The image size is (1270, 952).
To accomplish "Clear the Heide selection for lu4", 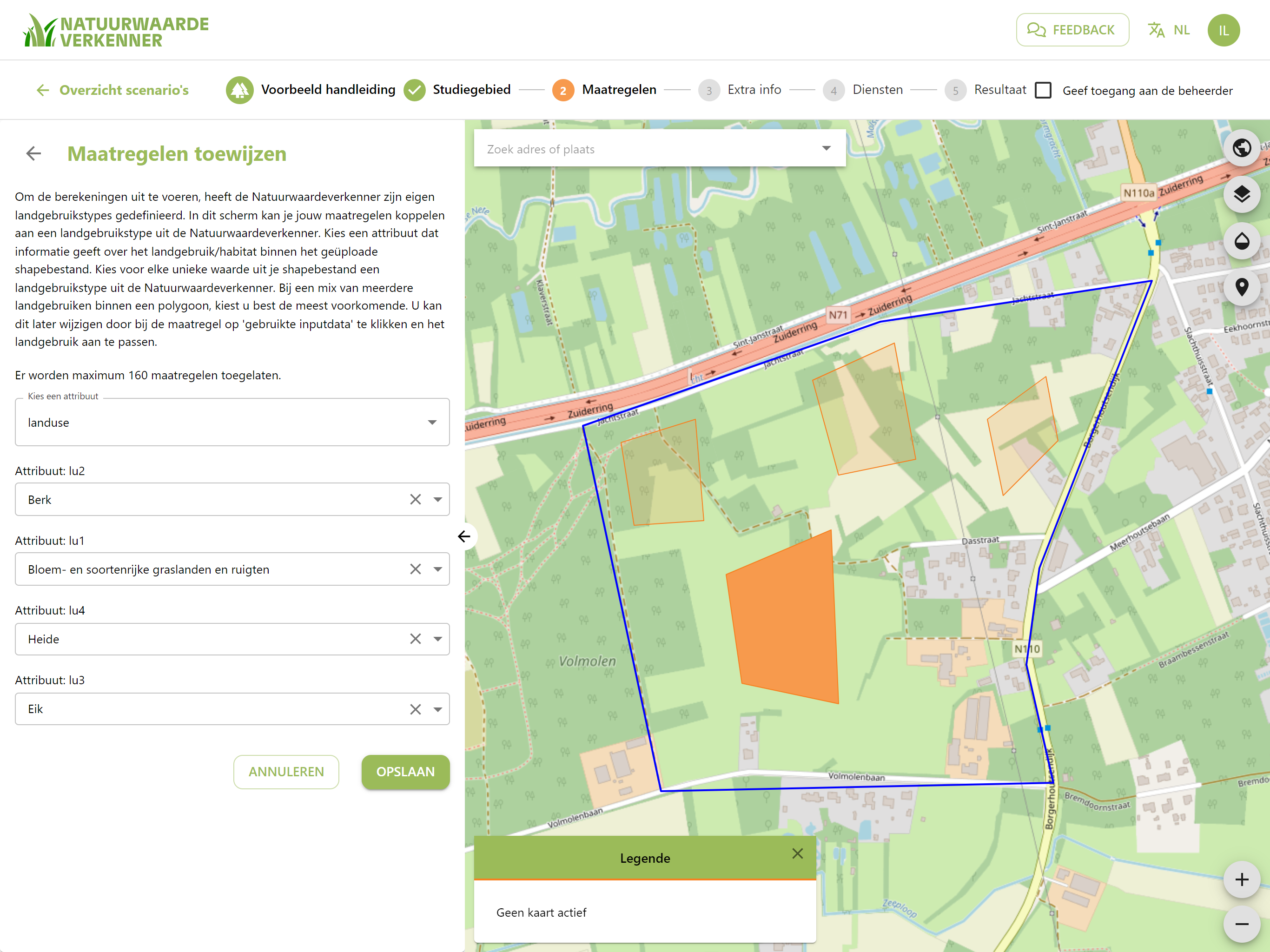I will click(415, 639).
